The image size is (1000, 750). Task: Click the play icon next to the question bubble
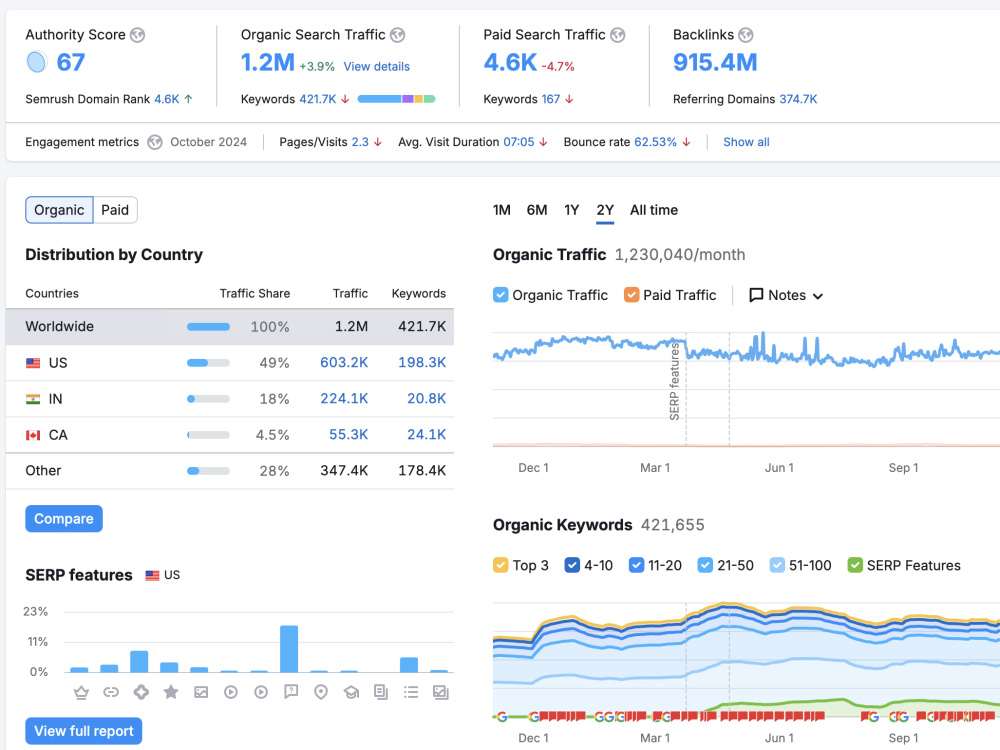(261, 692)
